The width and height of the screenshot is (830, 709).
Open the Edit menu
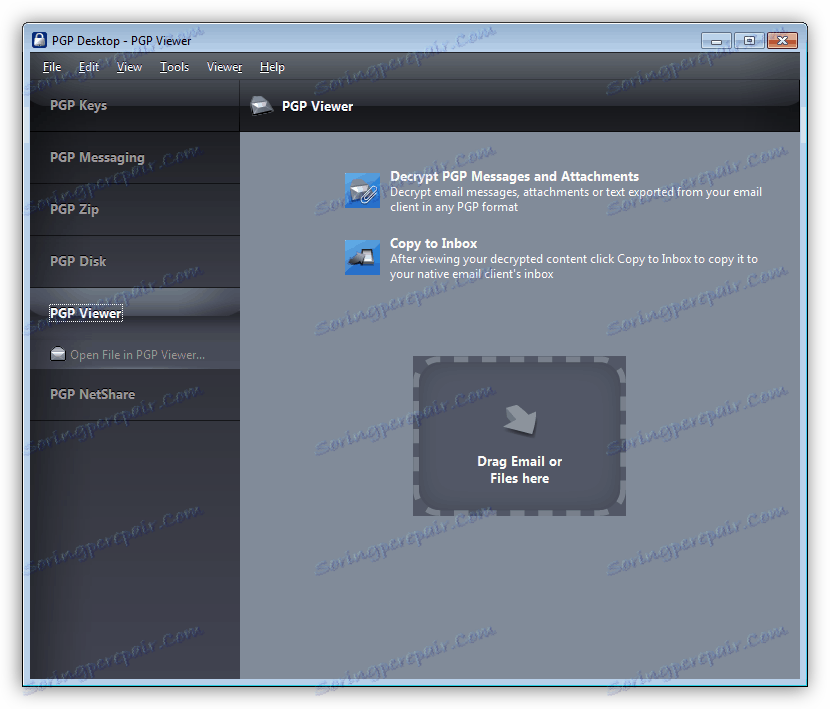(x=88, y=67)
